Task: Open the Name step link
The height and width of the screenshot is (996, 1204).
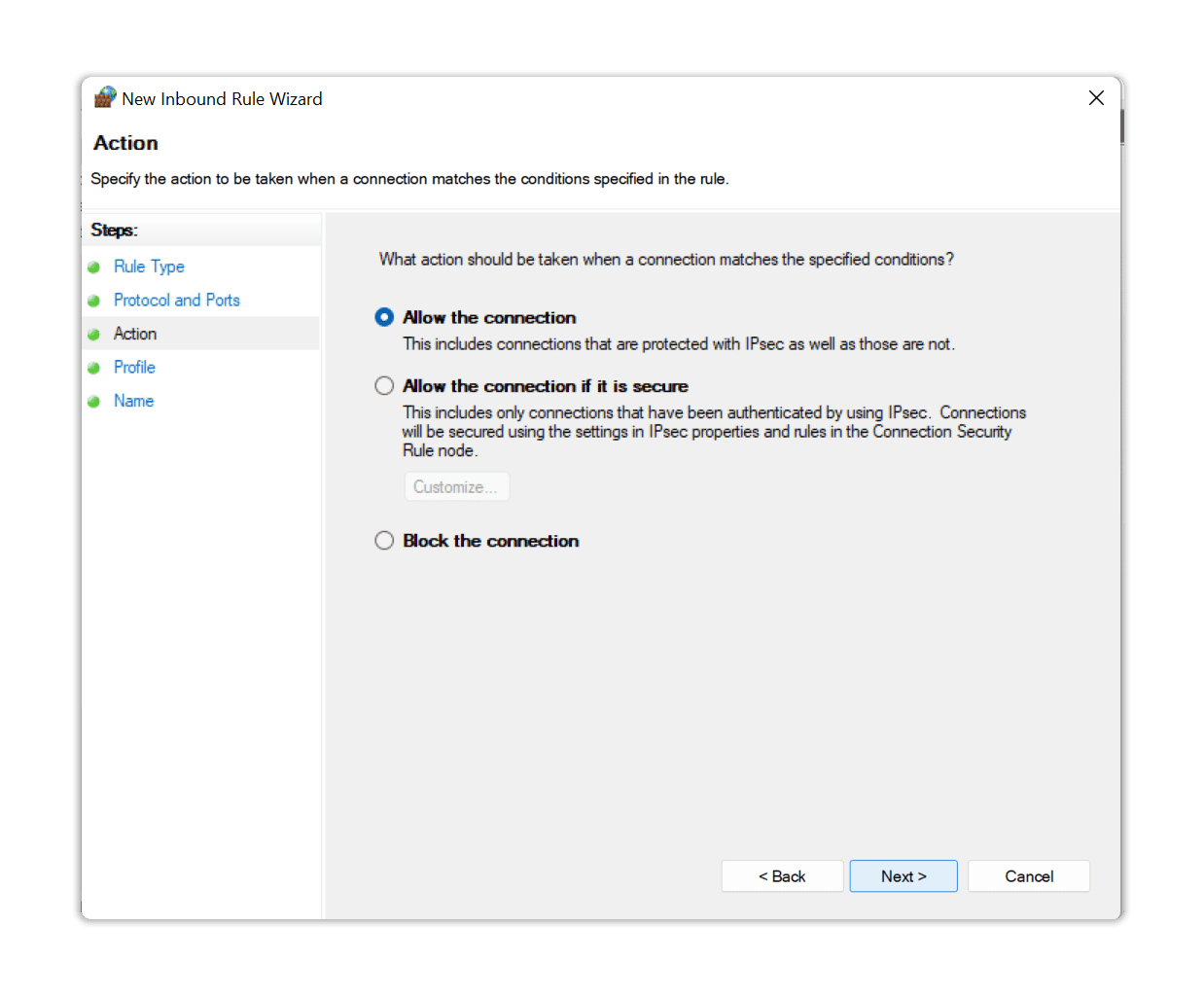Action: 133,401
